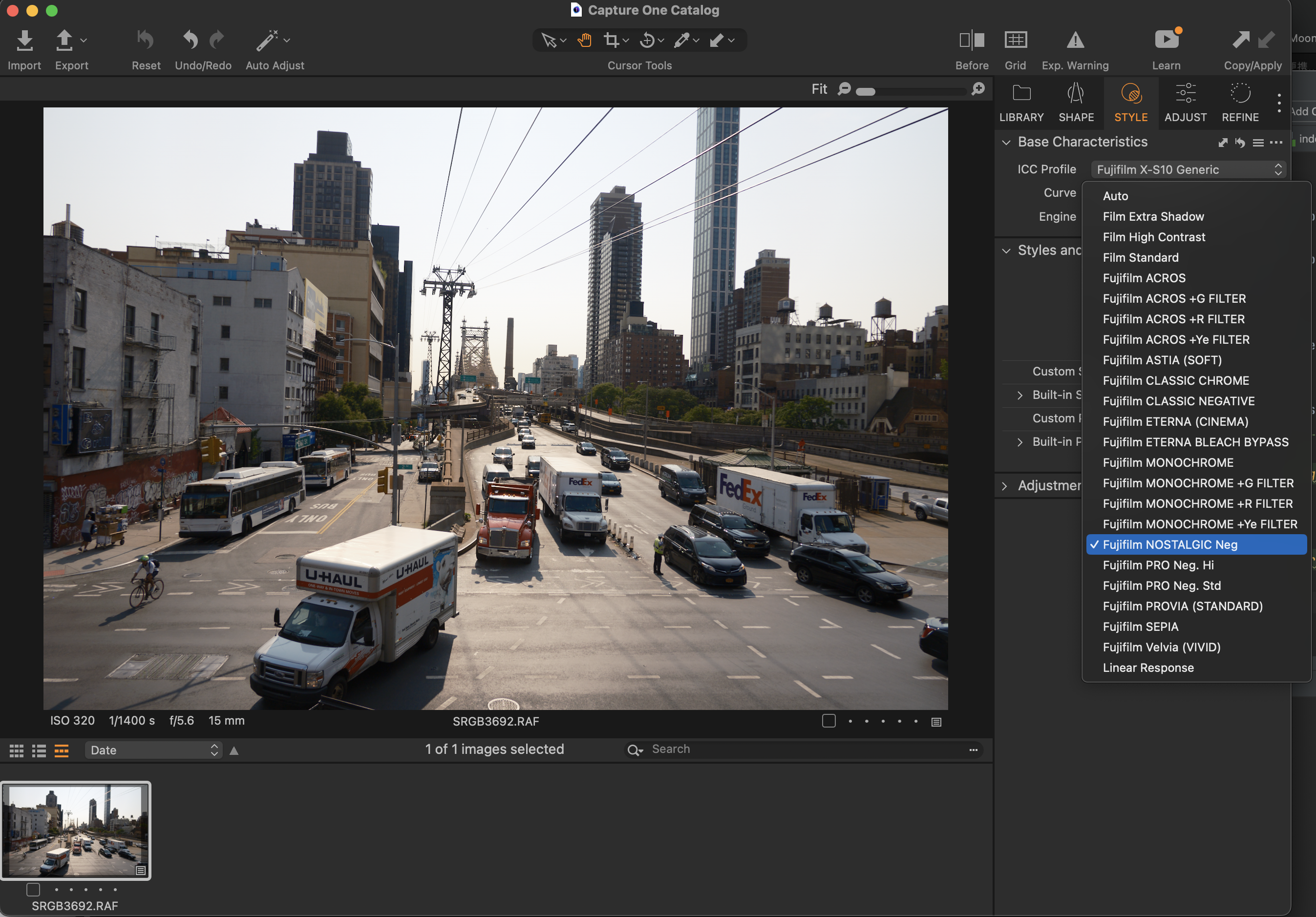Apply Auto Adjust with the wand icon

267,40
